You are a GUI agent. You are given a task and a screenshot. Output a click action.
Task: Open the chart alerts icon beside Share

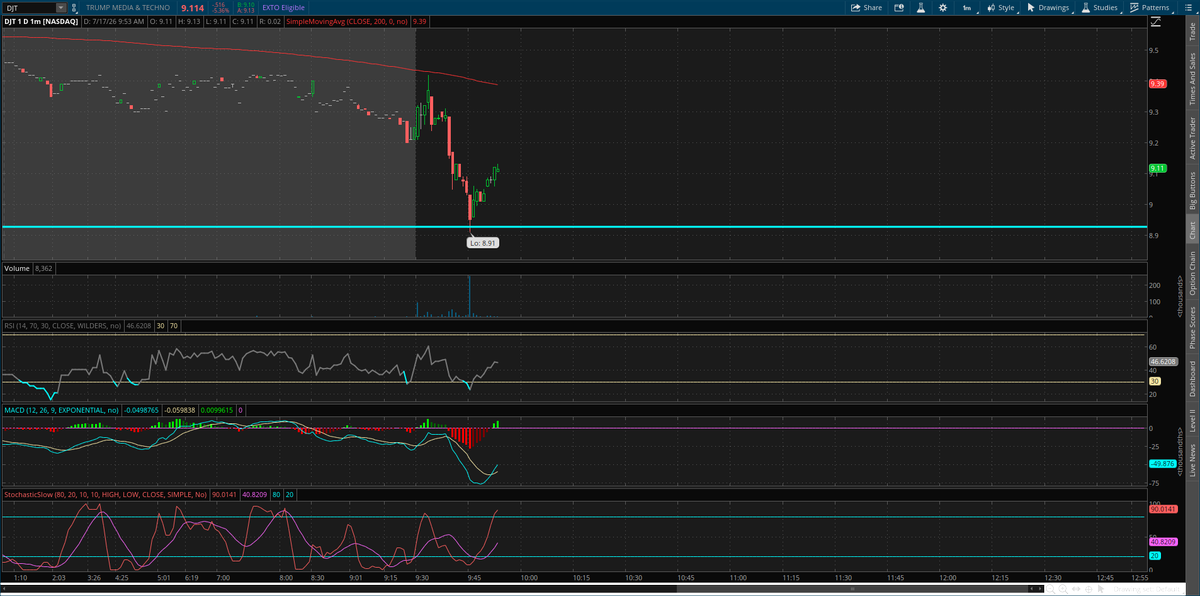[899, 7]
